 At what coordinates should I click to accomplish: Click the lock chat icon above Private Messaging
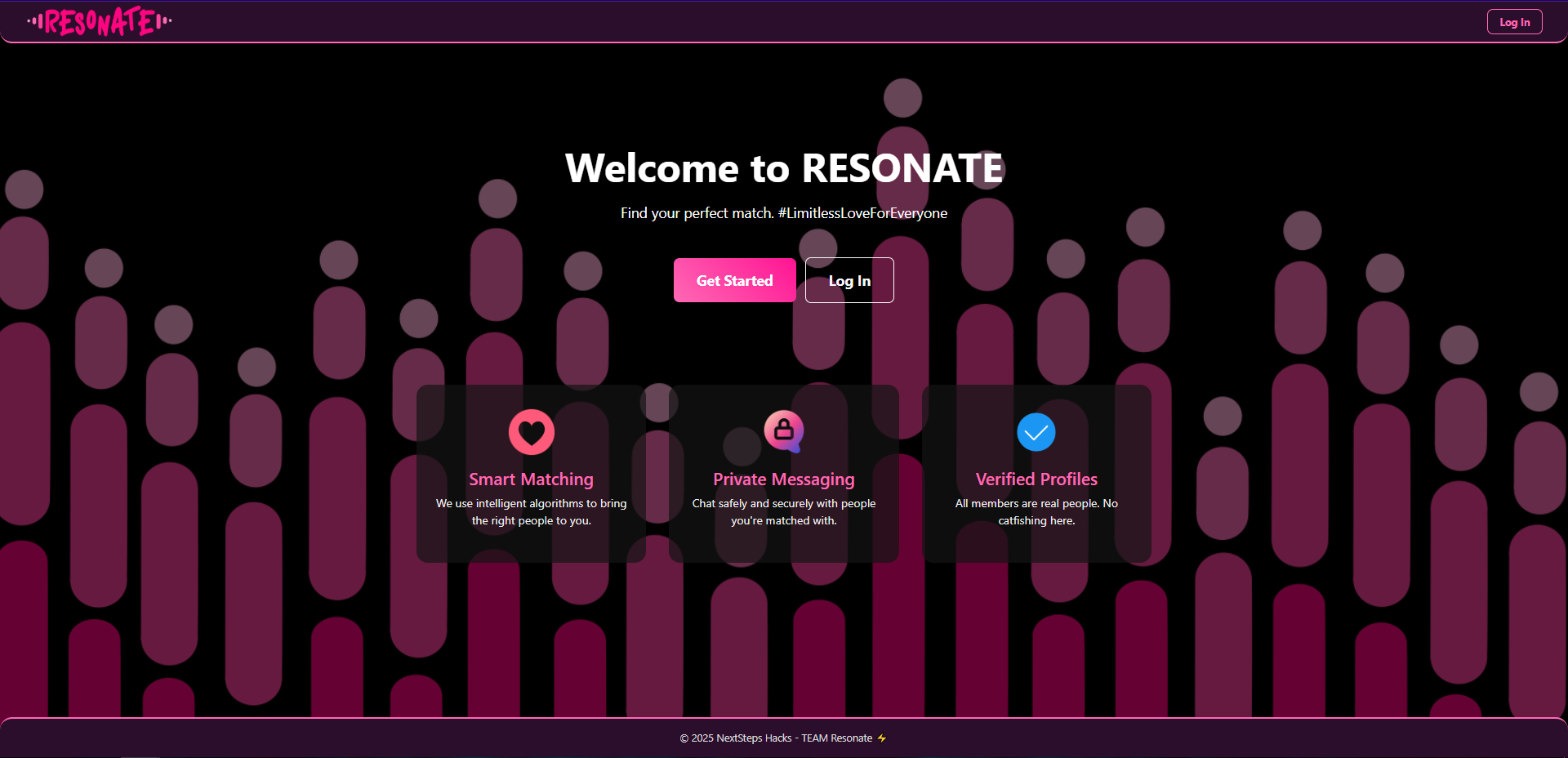point(784,431)
